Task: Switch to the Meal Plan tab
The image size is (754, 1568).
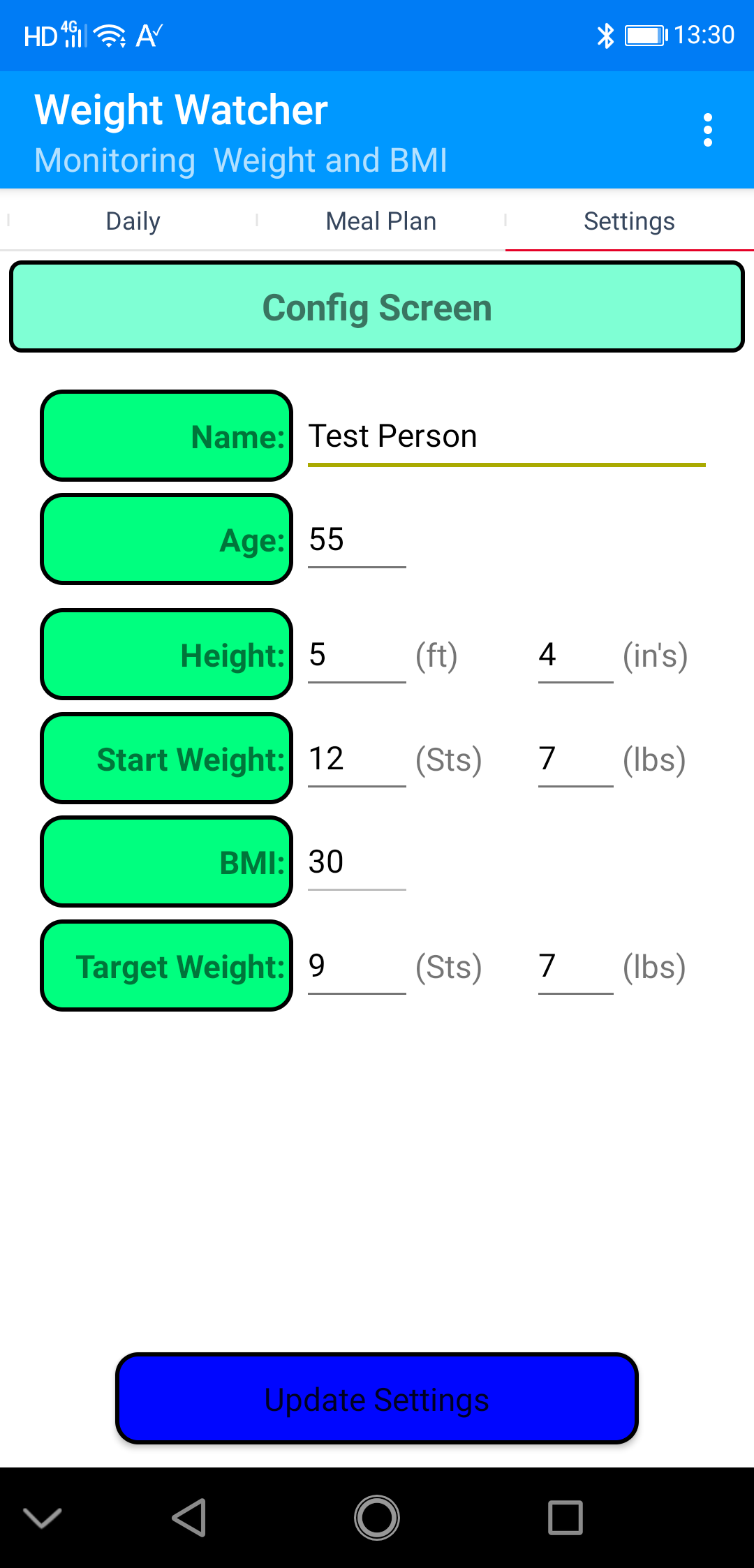Action: pyautogui.click(x=381, y=221)
